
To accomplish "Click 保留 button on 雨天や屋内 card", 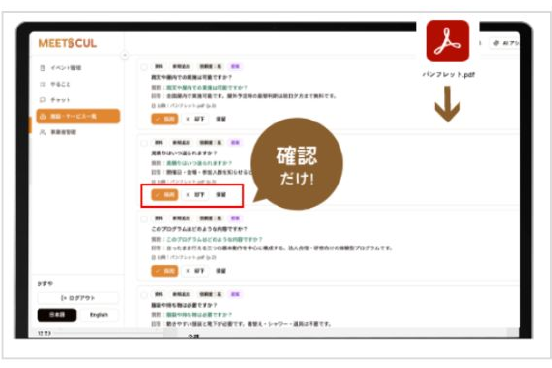I will click(221, 119).
